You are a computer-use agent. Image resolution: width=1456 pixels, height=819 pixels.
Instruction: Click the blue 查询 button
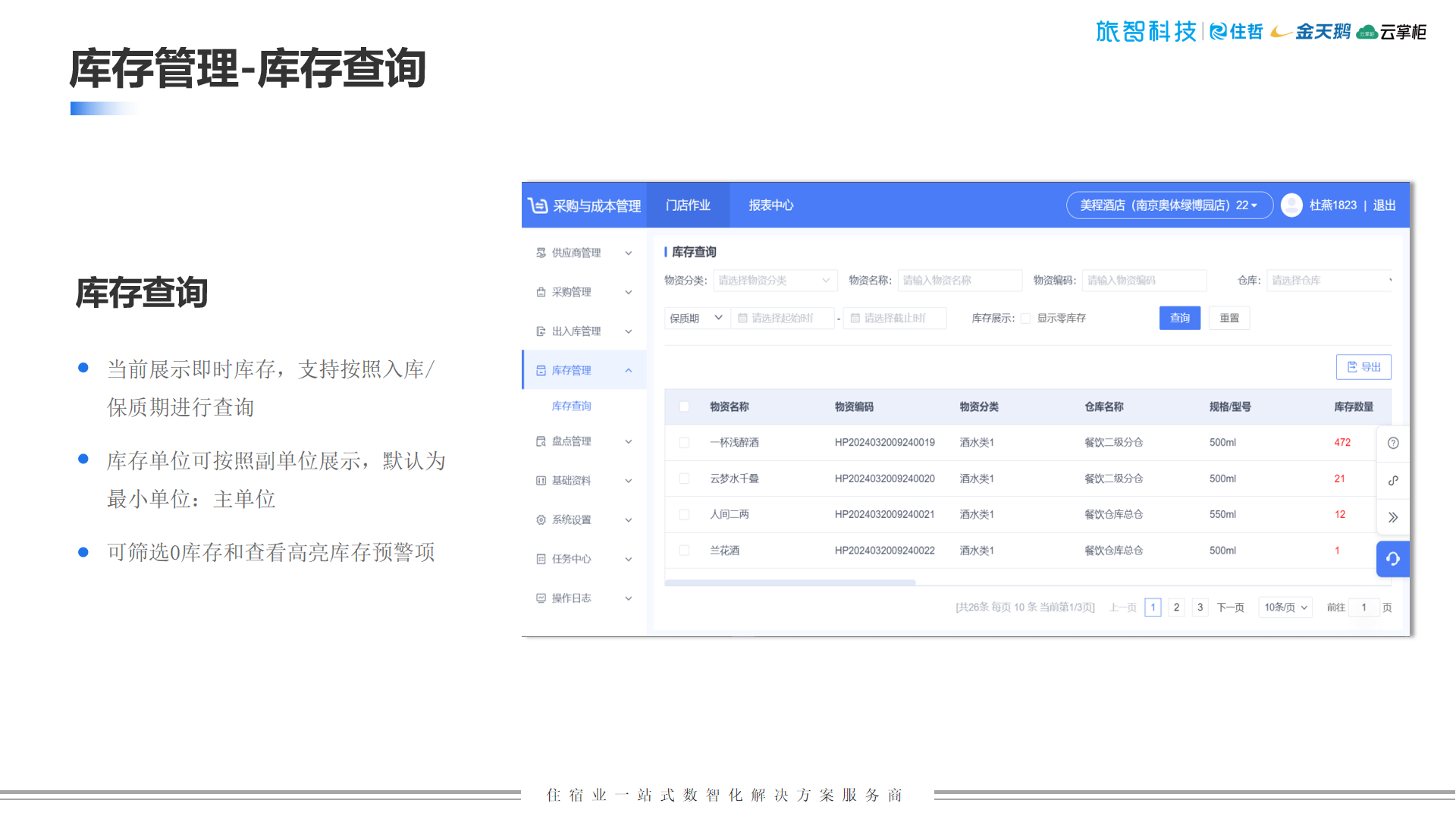click(x=1179, y=318)
